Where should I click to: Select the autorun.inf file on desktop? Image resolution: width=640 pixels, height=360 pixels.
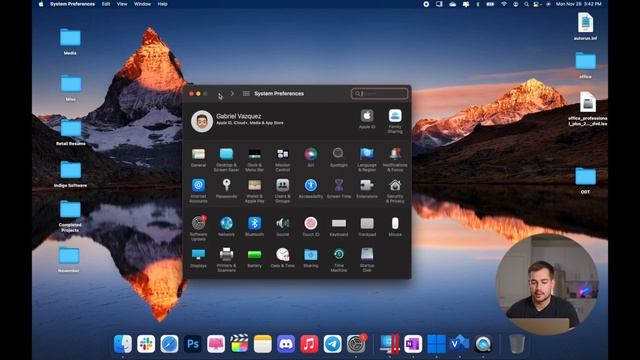[585, 26]
